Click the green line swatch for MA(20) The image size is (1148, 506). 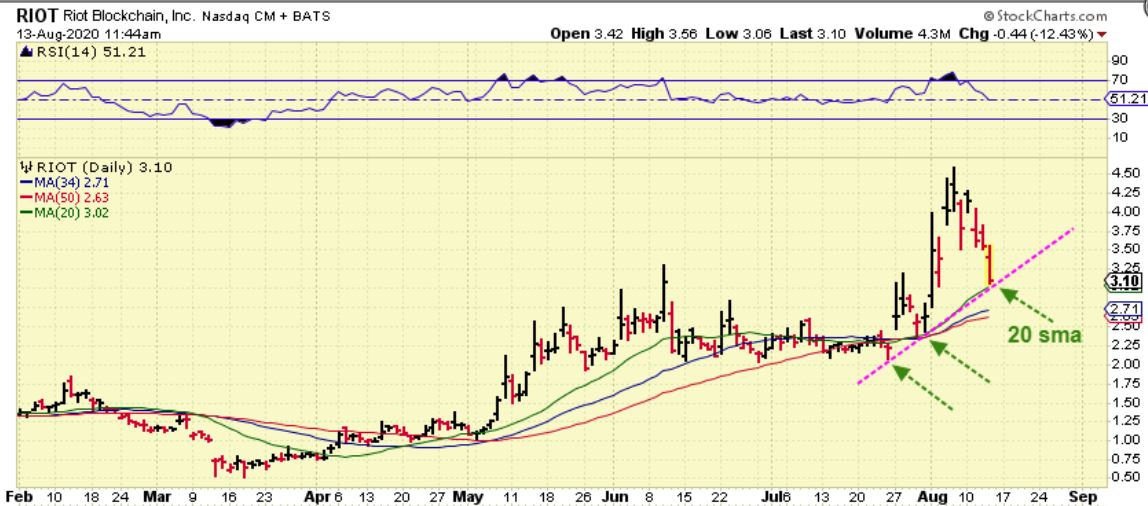point(25,213)
